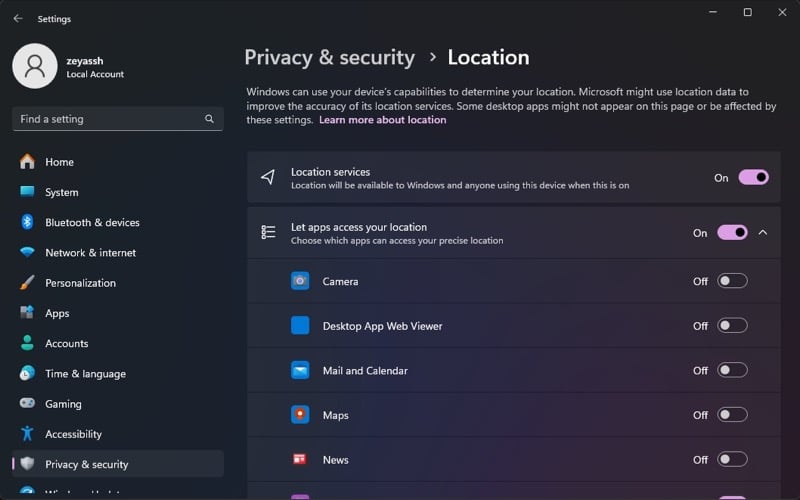Screen dimensions: 800x500
Task: Click the Network wifi icon
Action: click(27, 252)
